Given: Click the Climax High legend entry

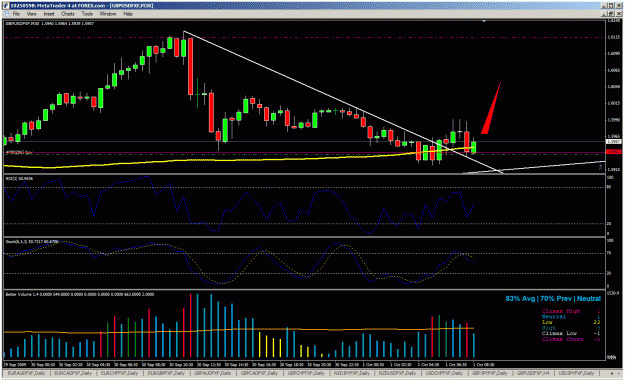Looking at the screenshot, I should point(561,311).
